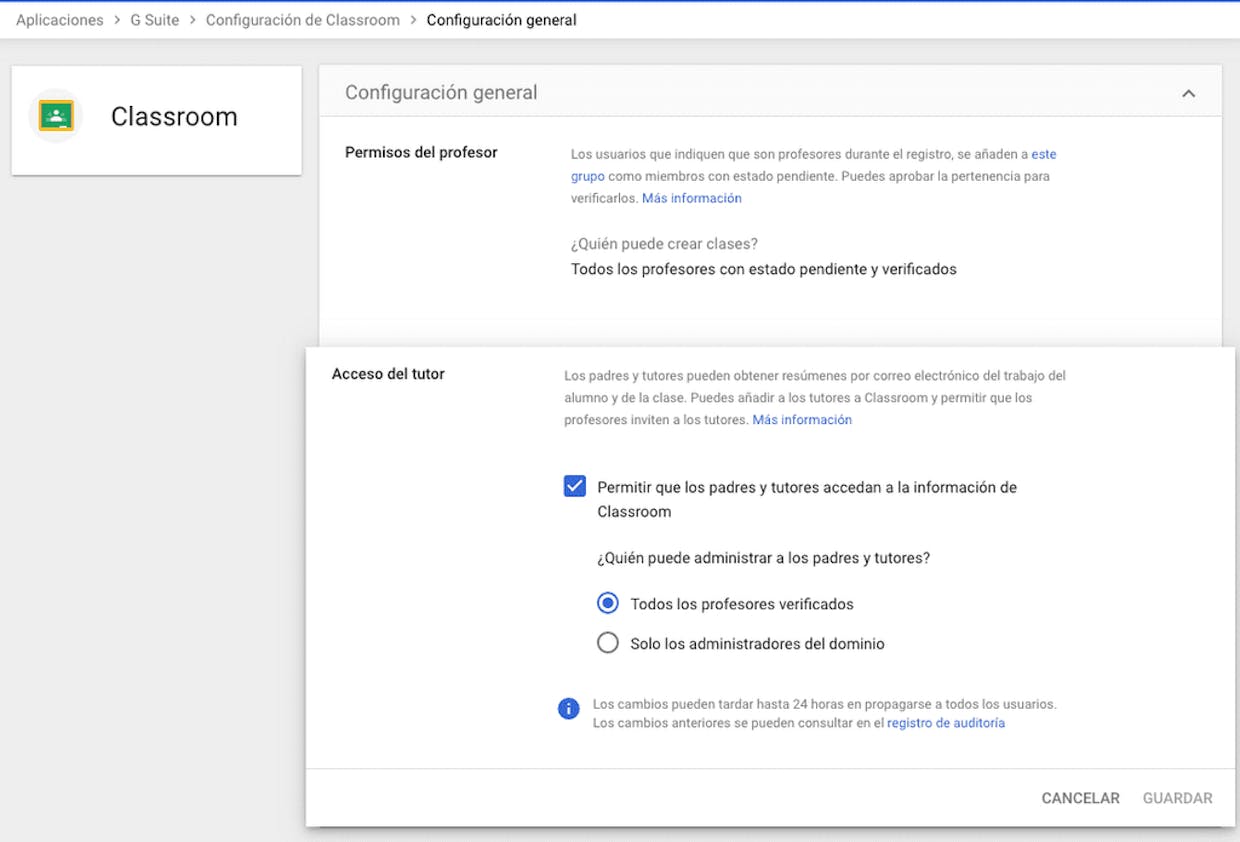
Task: Click the GUARDAR button
Action: (x=1177, y=798)
